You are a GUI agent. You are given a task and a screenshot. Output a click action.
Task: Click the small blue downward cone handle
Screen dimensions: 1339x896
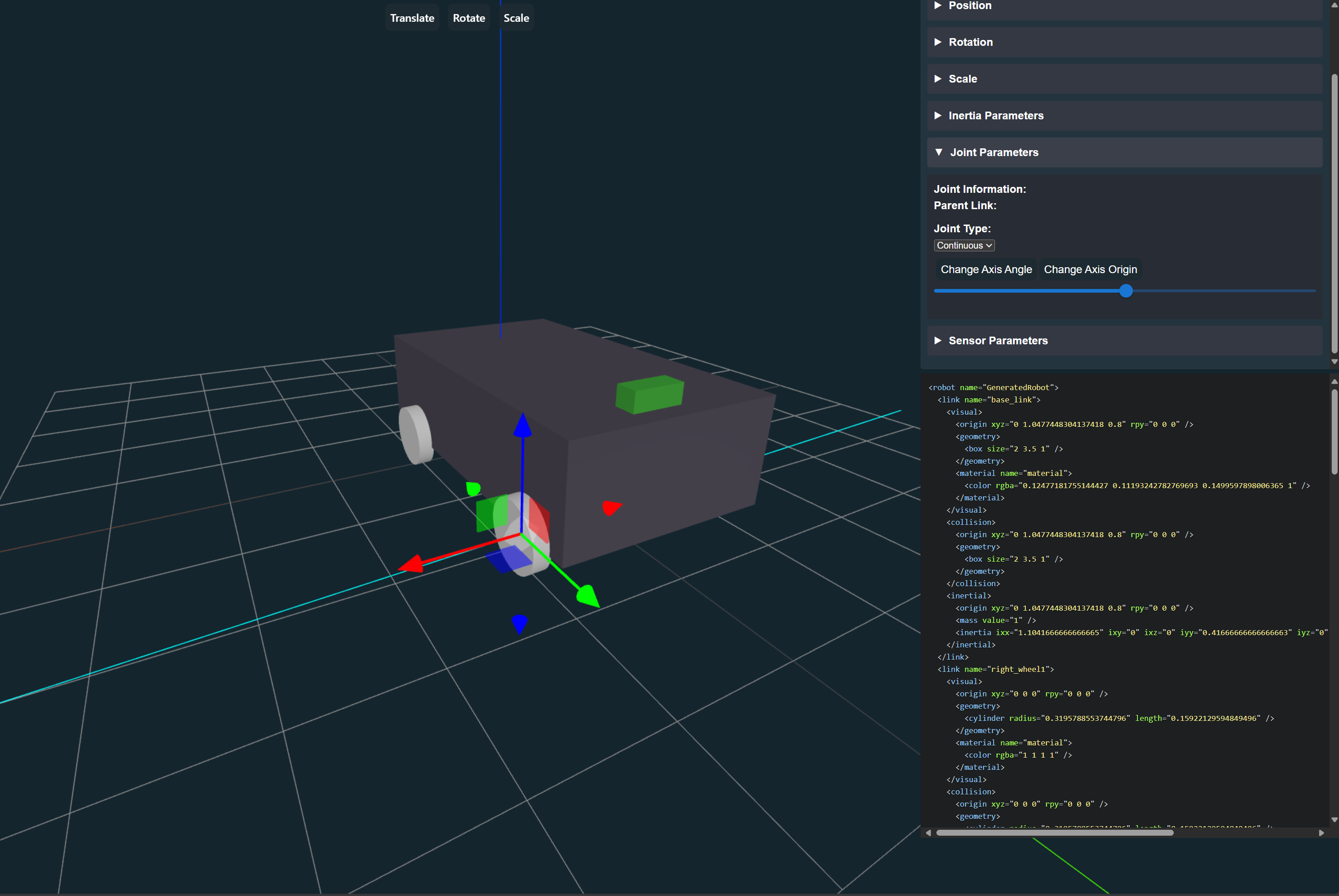[x=519, y=624]
